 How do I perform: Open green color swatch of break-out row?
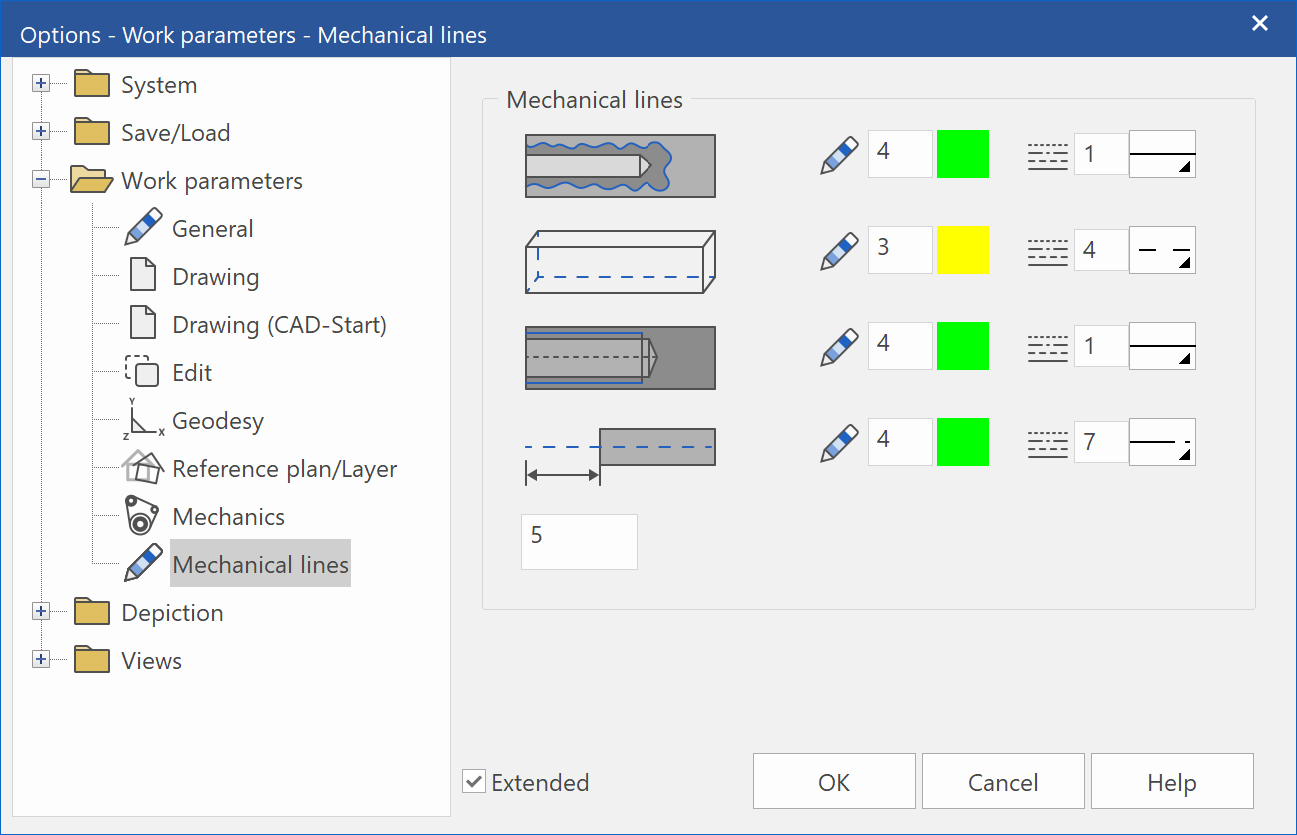tap(963, 154)
